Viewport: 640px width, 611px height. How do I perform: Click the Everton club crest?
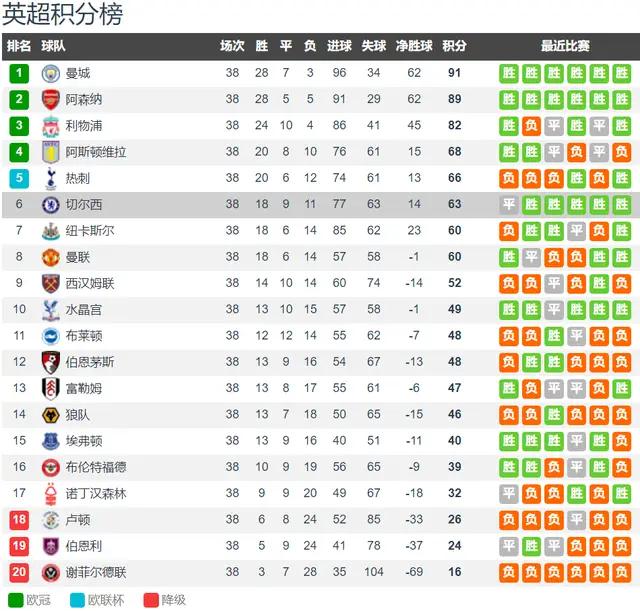51,441
